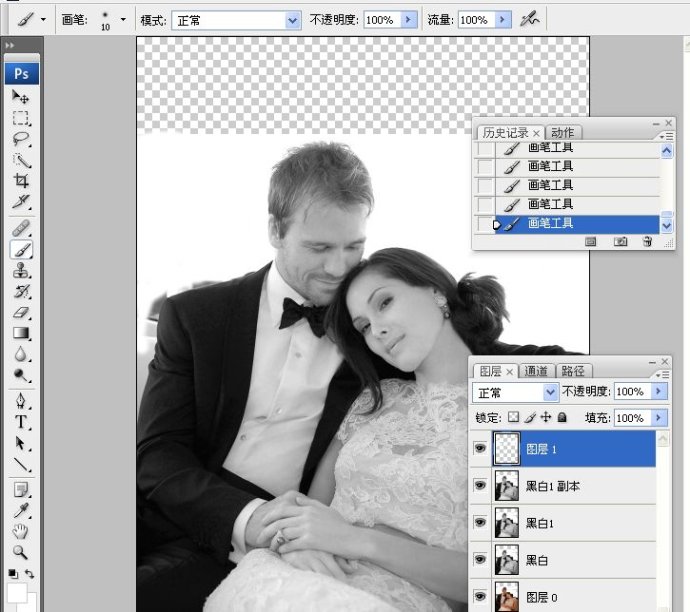
Task: Select the Notes tool
Action: pyautogui.click(x=20, y=490)
